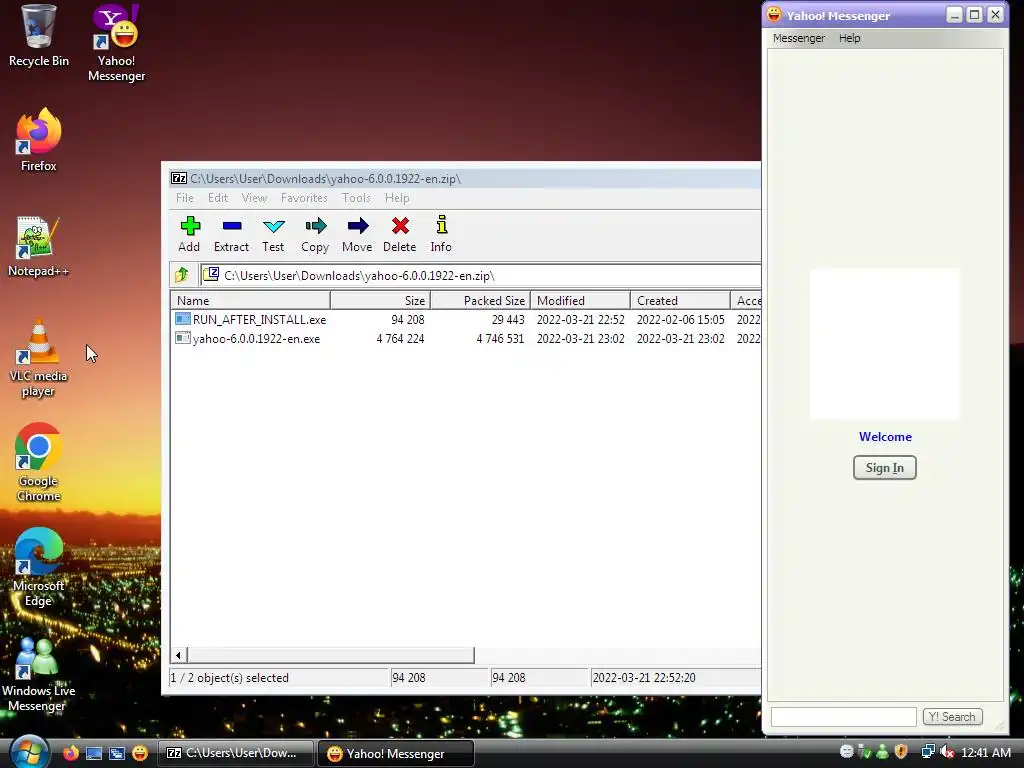Open the Tools menu in 7-Zip
1024x768 pixels.
click(x=357, y=198)
